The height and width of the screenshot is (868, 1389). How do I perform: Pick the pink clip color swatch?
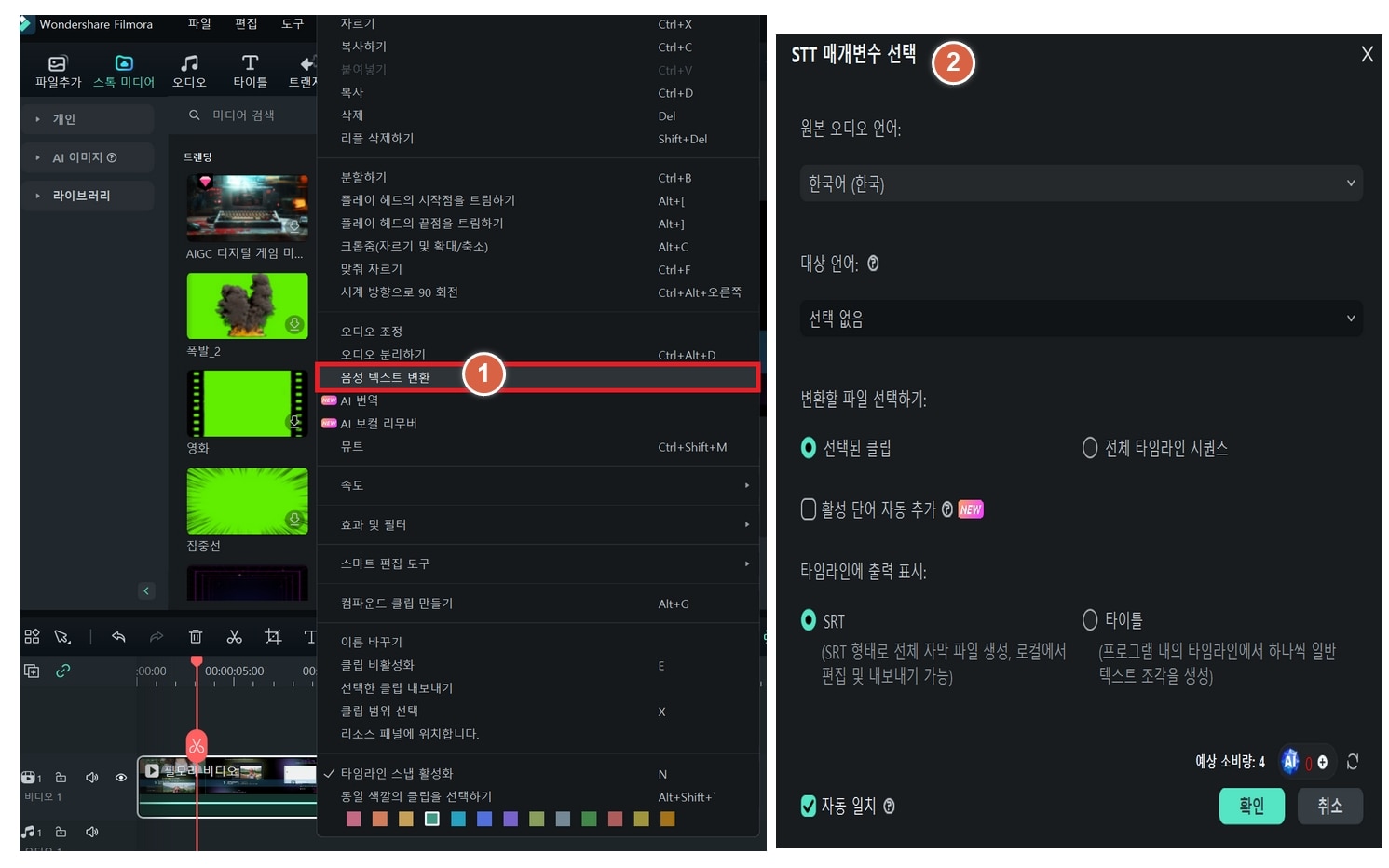[x=354, y=819]
